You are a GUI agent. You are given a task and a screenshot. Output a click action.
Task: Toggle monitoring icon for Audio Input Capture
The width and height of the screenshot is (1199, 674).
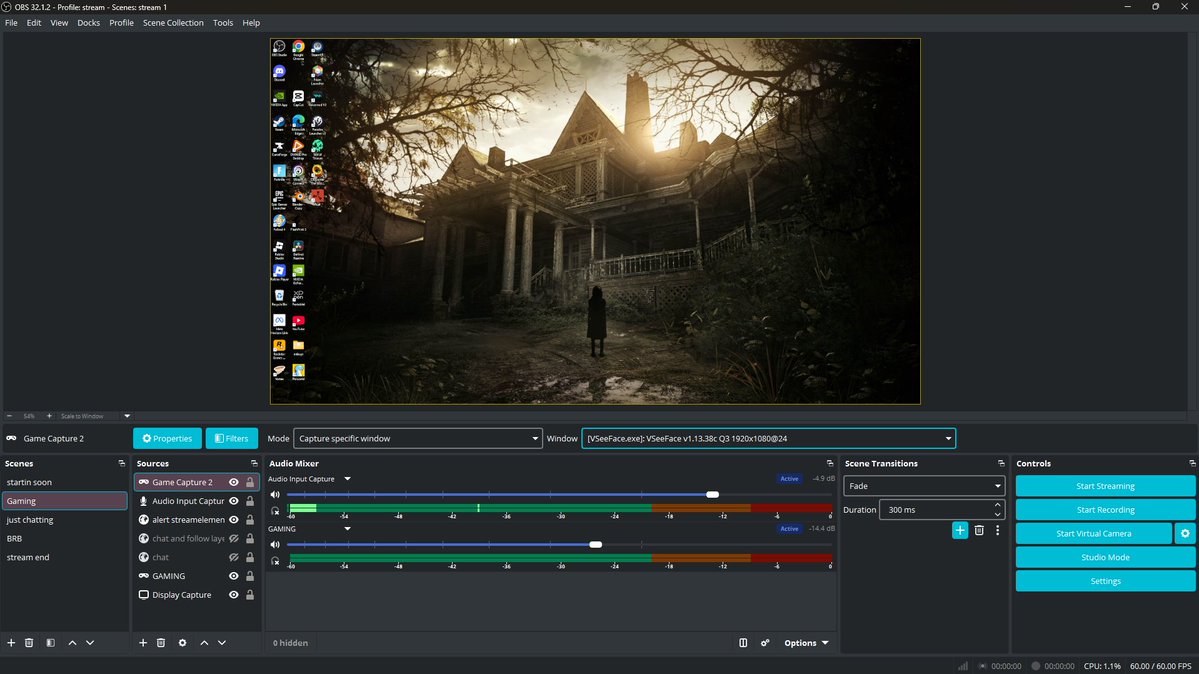click(x=275, y=511)
